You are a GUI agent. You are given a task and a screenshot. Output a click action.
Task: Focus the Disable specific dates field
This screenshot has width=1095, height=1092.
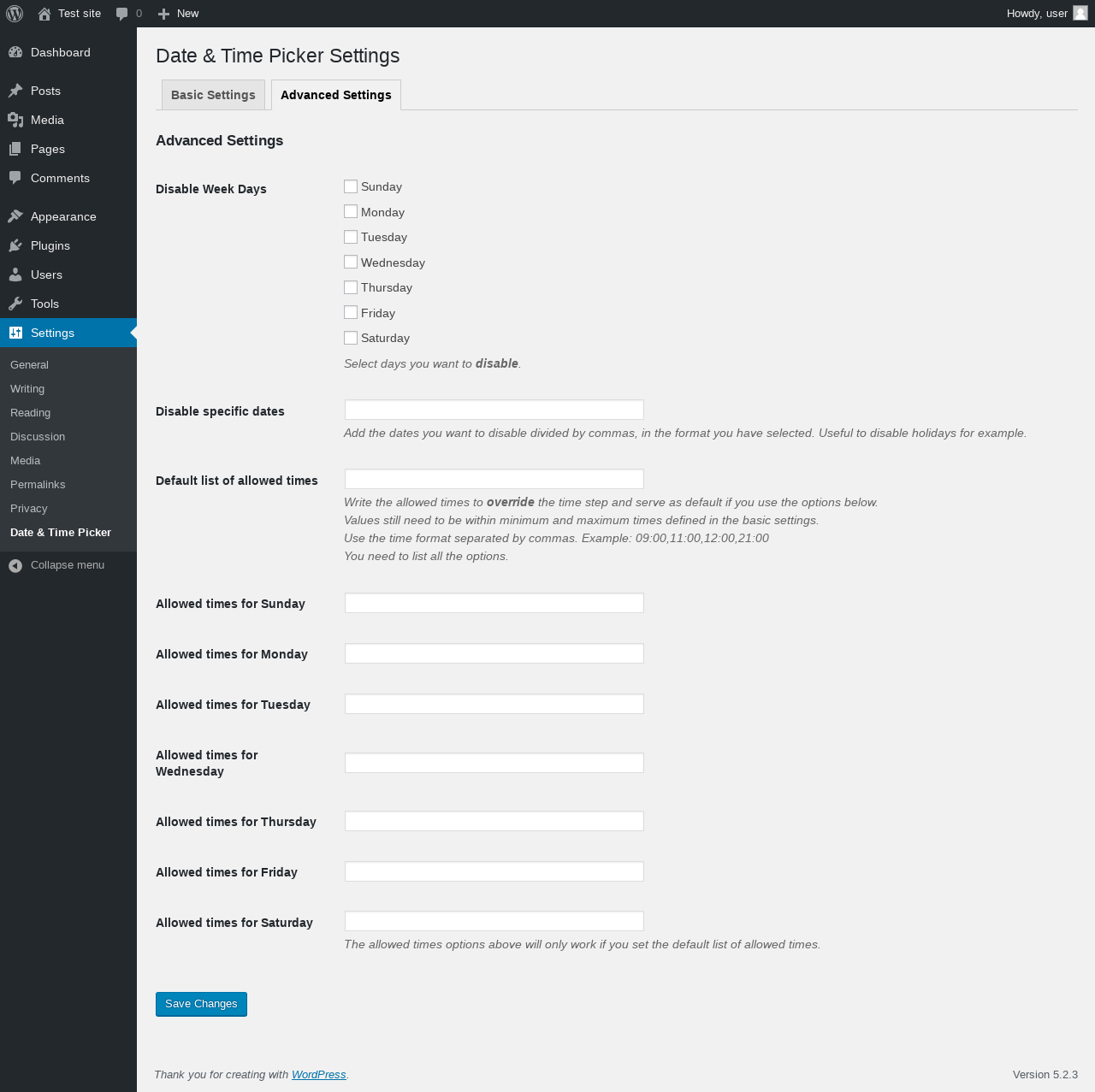tap(494, 410)
